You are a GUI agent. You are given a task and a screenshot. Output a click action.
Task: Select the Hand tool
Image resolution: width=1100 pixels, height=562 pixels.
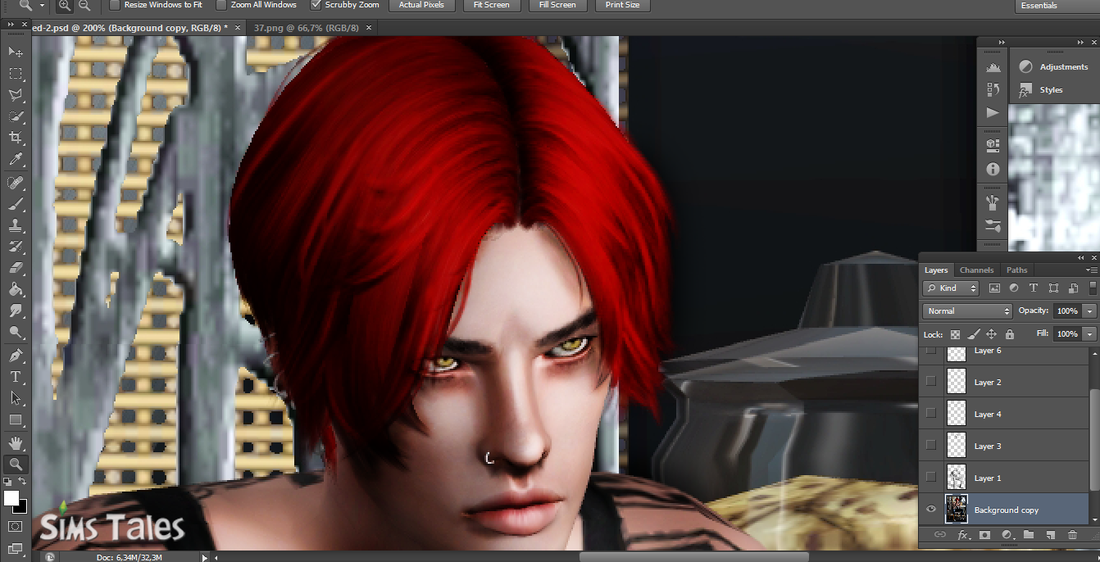tap(15, 443)
